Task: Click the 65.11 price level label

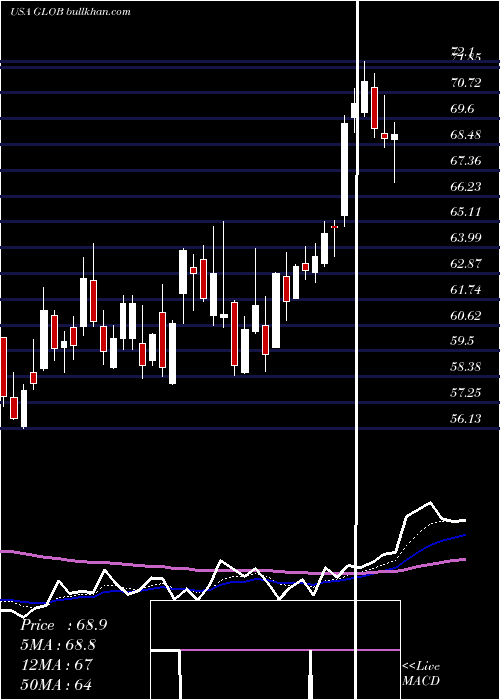Action: tap(466, 211)
